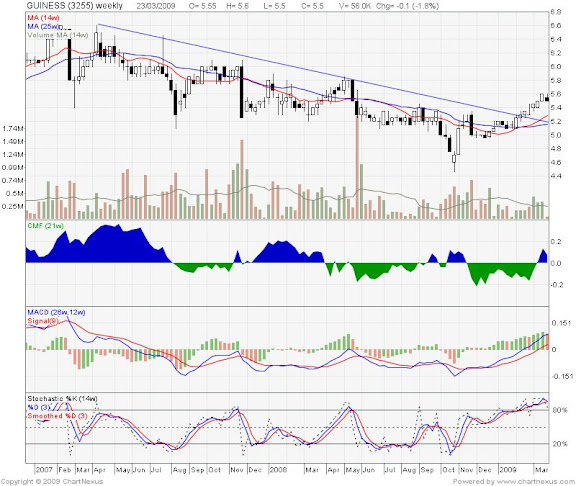Click the "Copyright © 2009 ChartNexus" footer text

click(x=52, y=481)
